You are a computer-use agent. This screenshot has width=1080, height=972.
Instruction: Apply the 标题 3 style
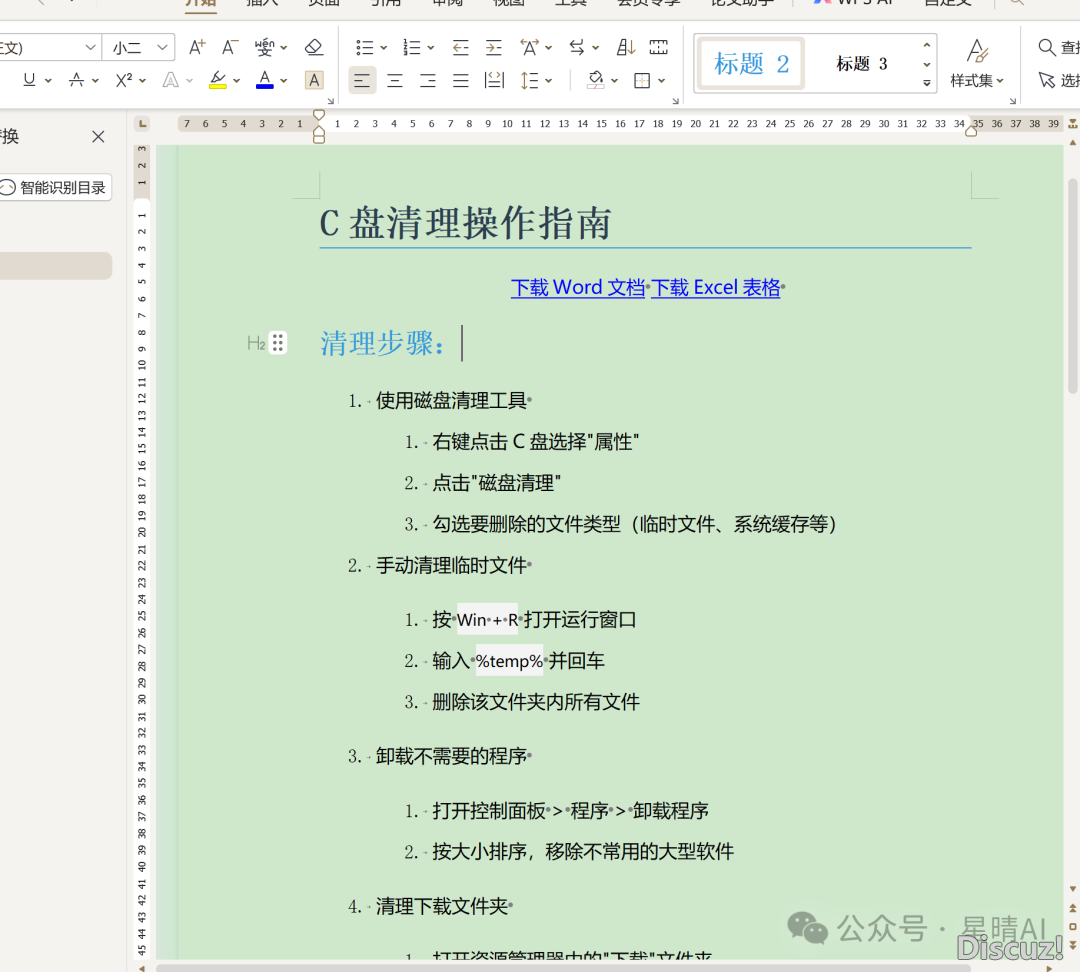click(x=862, y=63)
